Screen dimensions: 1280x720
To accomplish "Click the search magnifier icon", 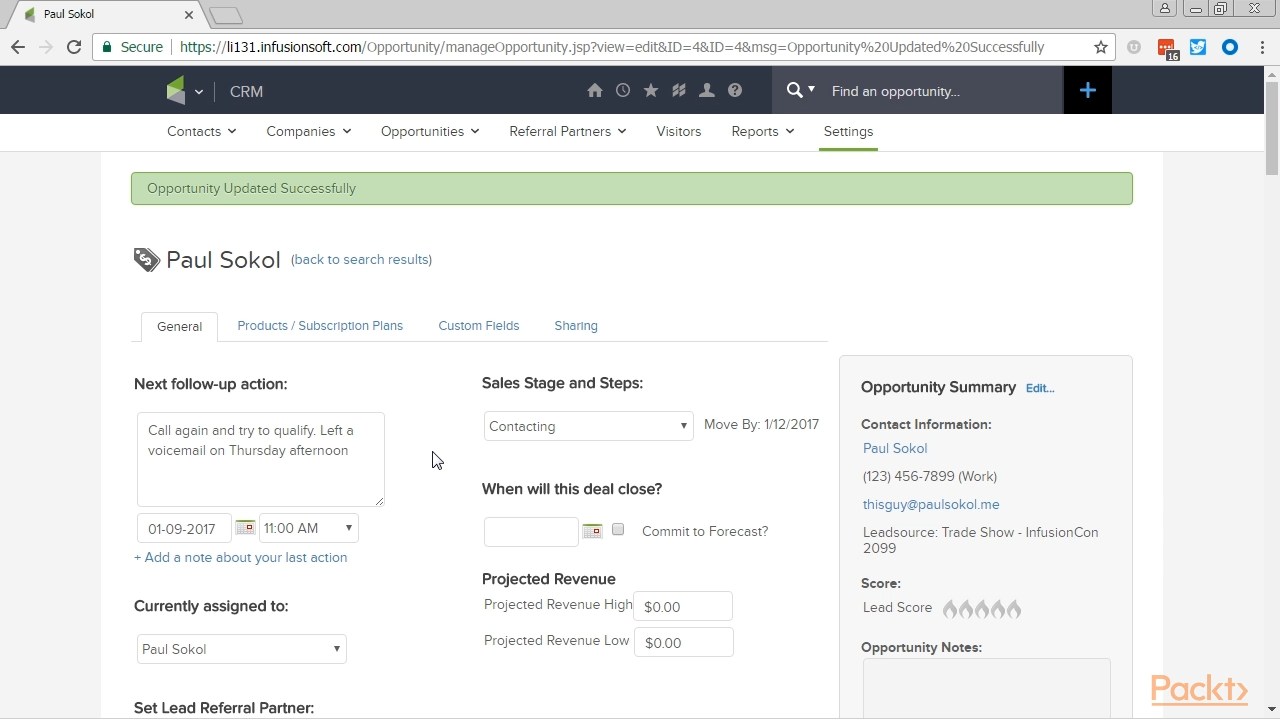I will [794, 90].
